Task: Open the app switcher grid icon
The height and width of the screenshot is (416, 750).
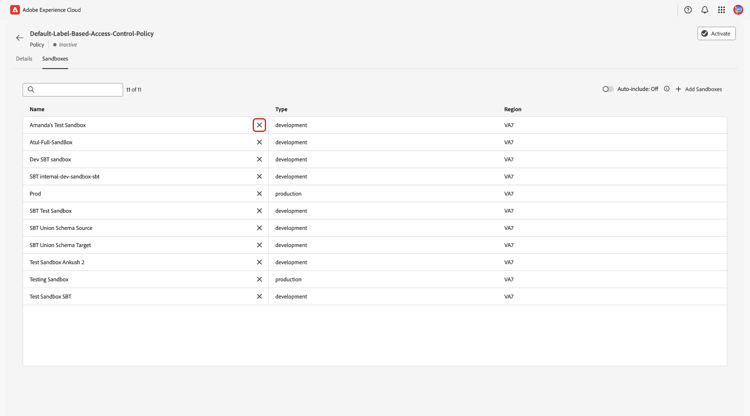Action: (721, 10)
